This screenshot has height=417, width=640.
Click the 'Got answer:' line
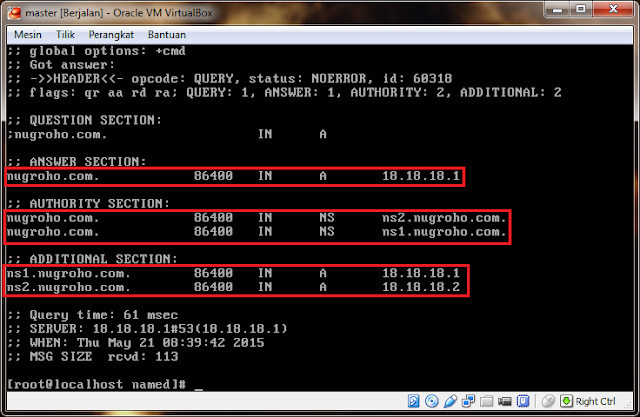(61, 65)
